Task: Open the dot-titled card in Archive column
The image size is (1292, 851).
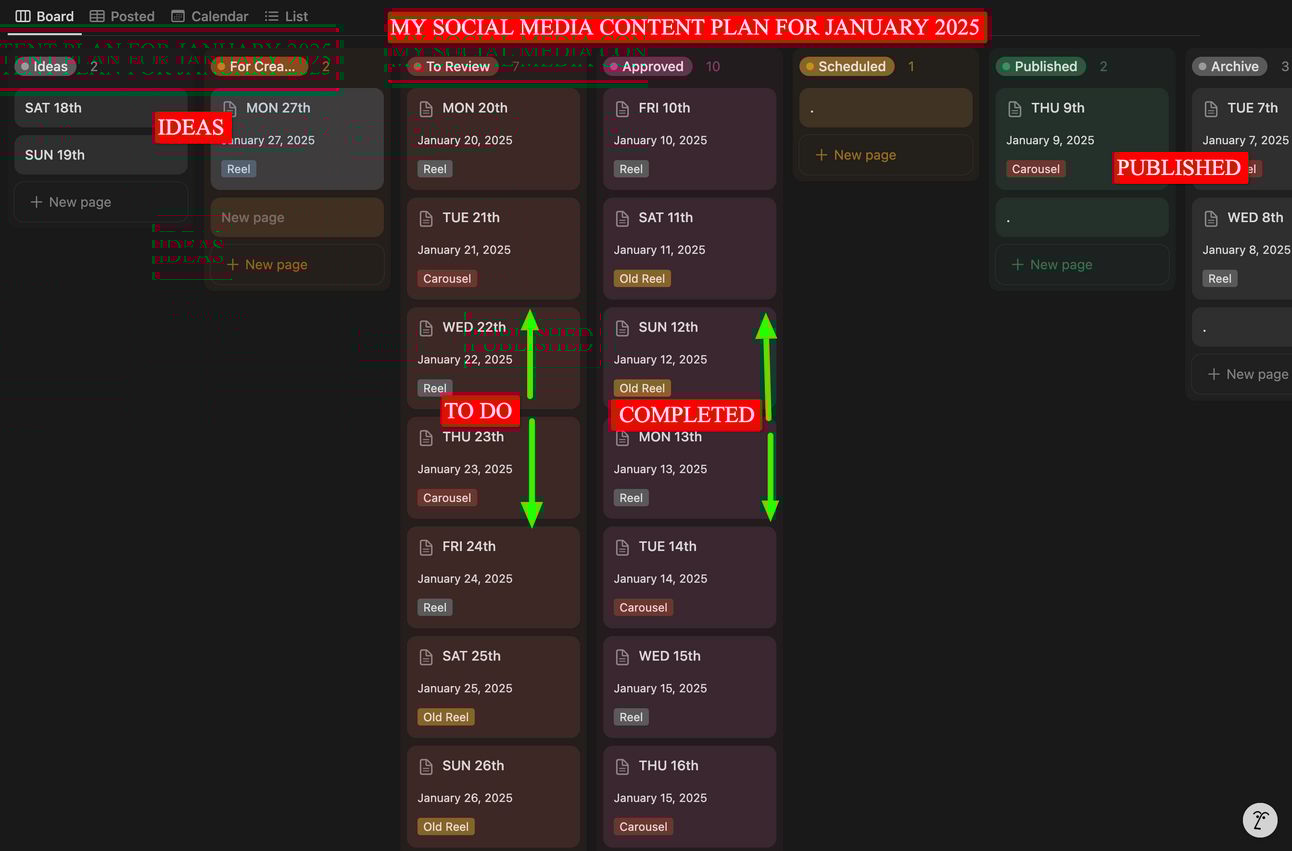Action: (1242, 327)
